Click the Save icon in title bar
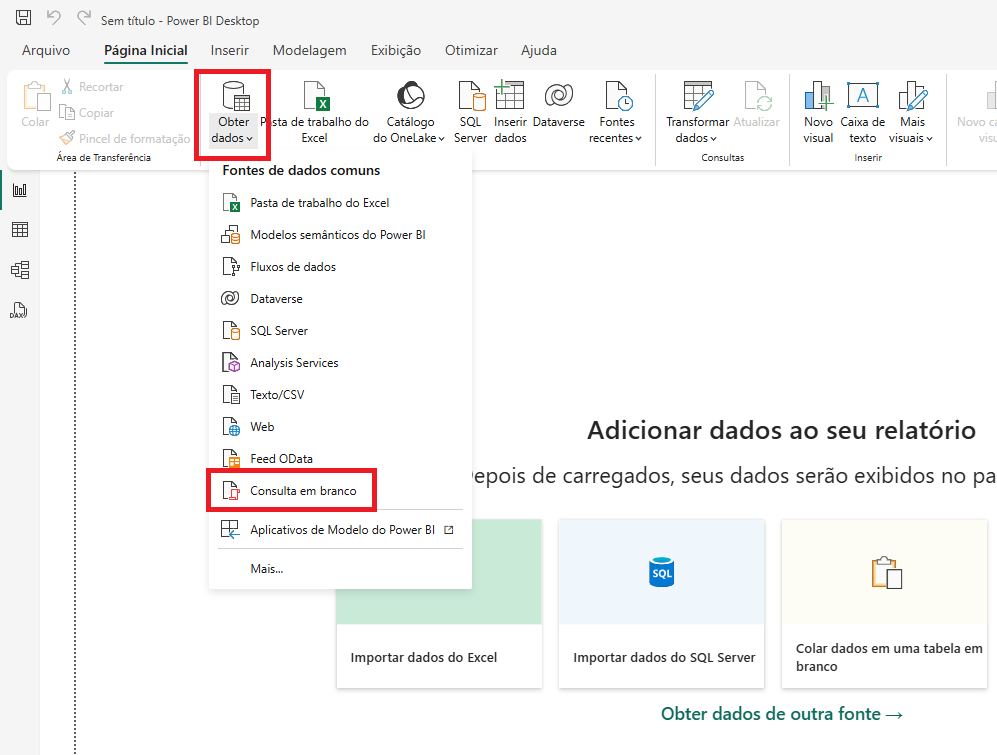The width and height of the screenshot is (997, 755). pos(24,17)
